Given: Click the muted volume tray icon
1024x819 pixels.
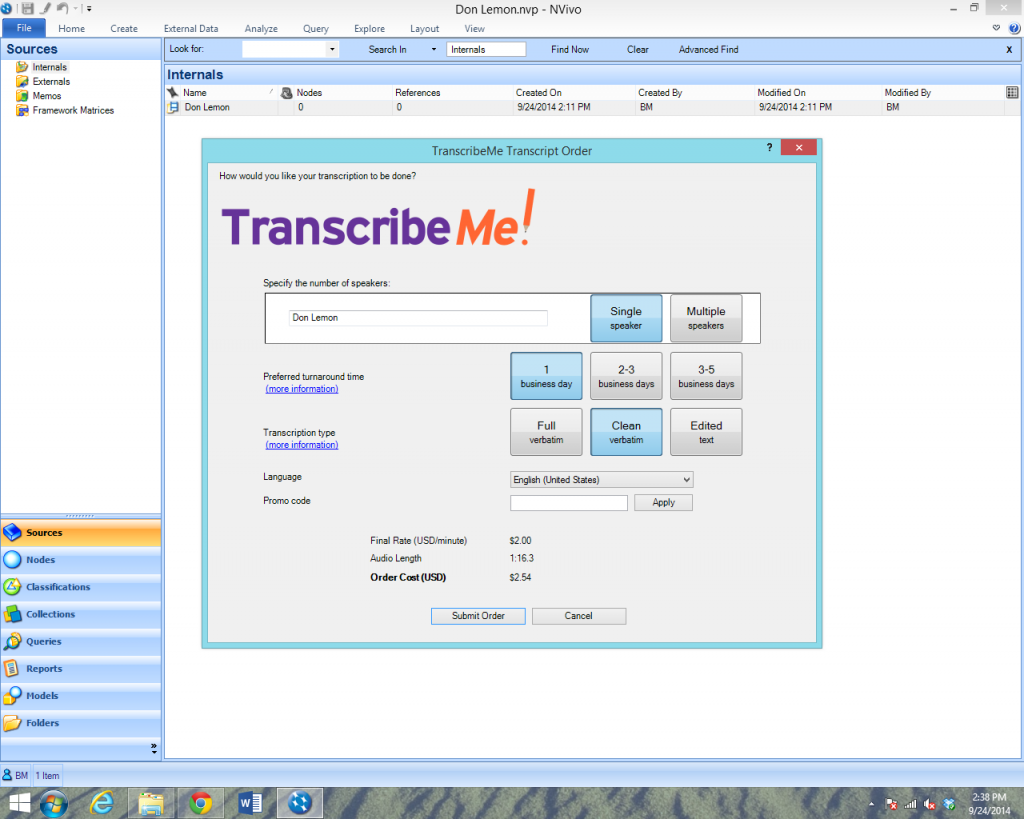Looking at the screenshot, I should click(930, 805).
